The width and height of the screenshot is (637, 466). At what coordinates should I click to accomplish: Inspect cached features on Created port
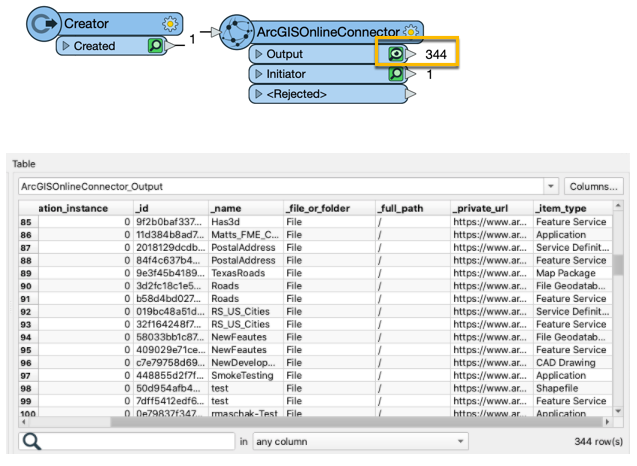tap(155, 46)
